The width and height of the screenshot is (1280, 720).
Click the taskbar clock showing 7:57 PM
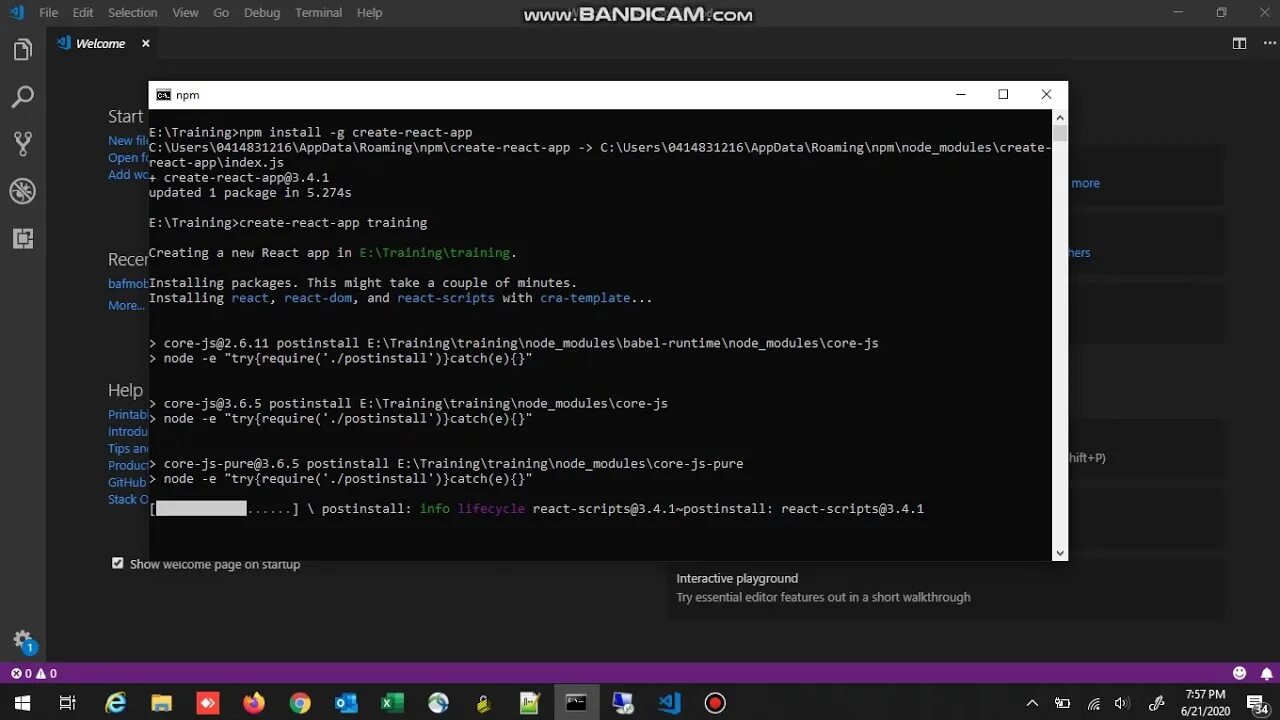[x=1205, y=703]
